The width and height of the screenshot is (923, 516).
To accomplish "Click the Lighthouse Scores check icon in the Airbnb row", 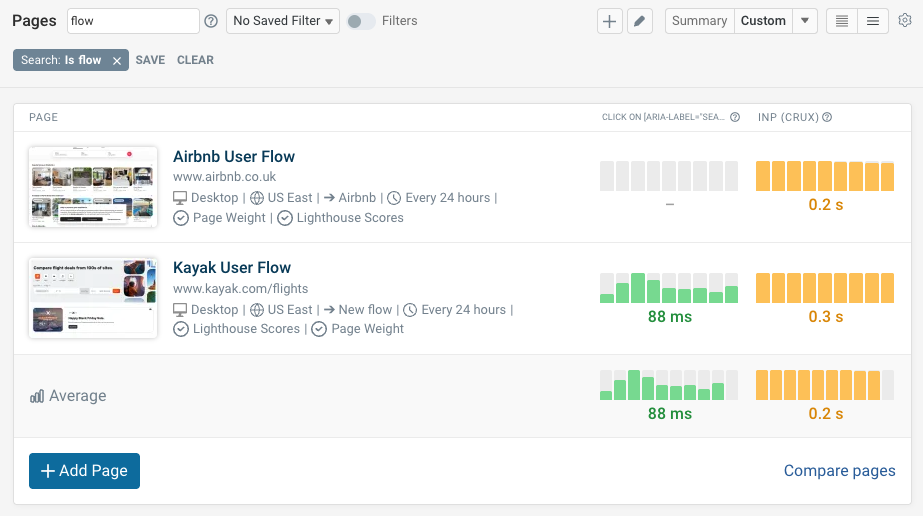I will 285,218.
